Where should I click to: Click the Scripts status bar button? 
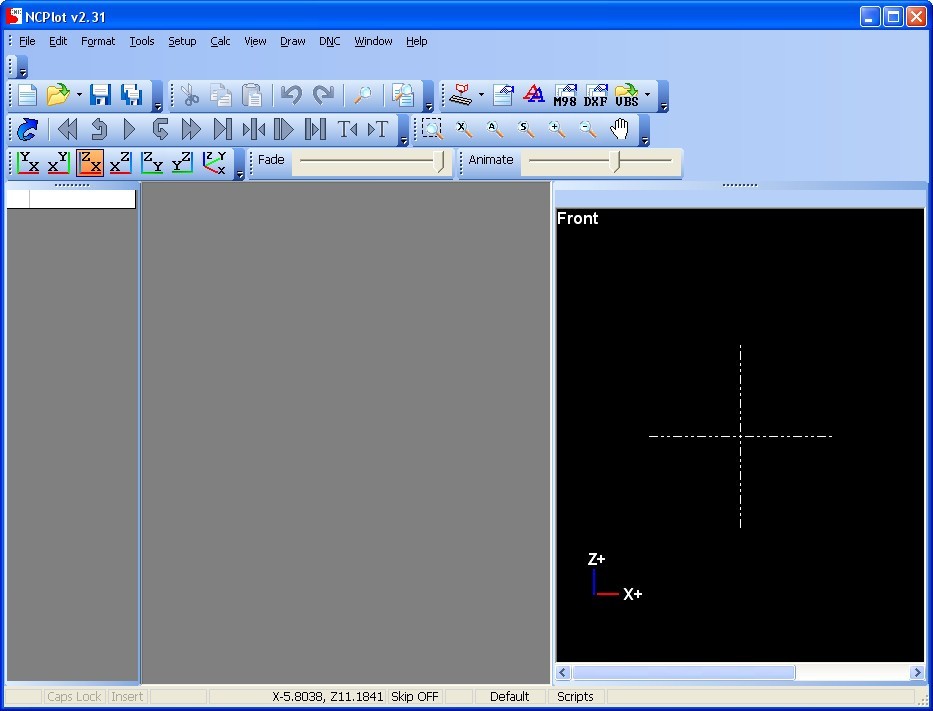pos(575,697)
